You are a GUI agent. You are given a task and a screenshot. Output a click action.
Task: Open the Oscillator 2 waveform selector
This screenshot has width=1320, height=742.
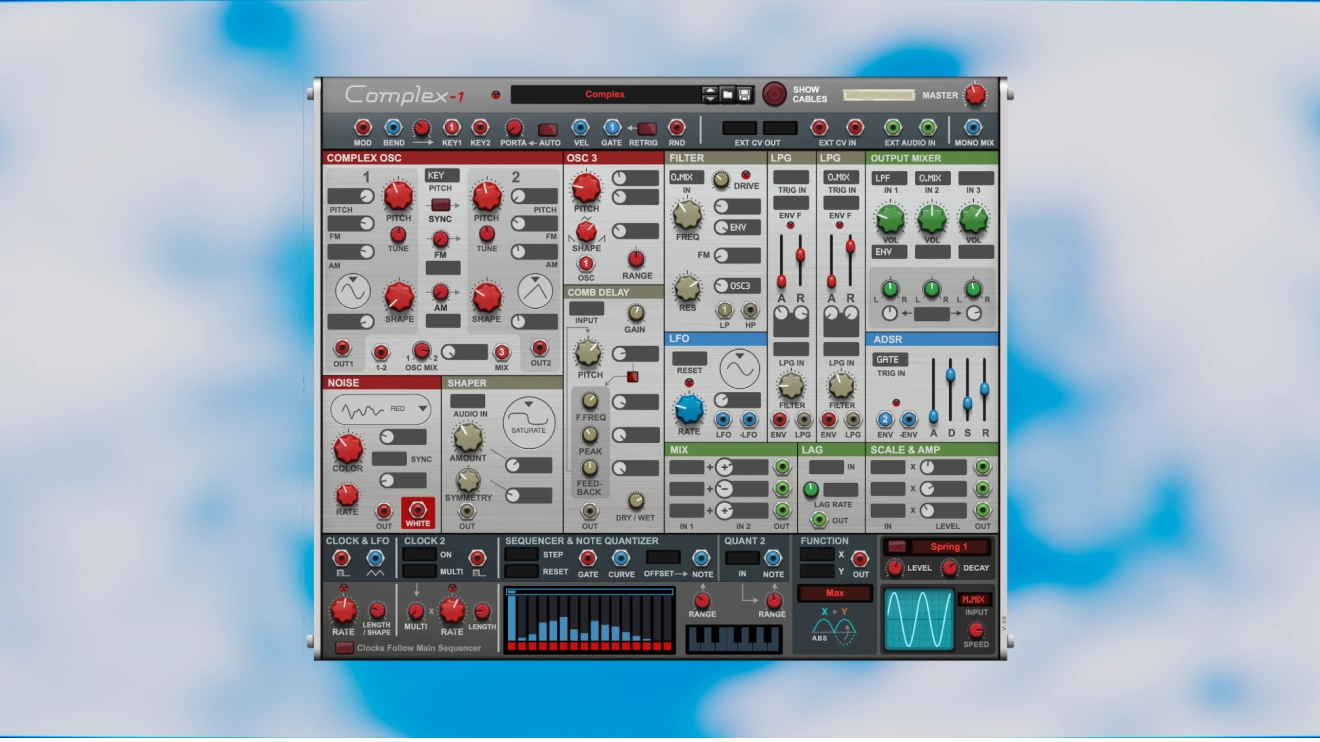tap(535, 292)
